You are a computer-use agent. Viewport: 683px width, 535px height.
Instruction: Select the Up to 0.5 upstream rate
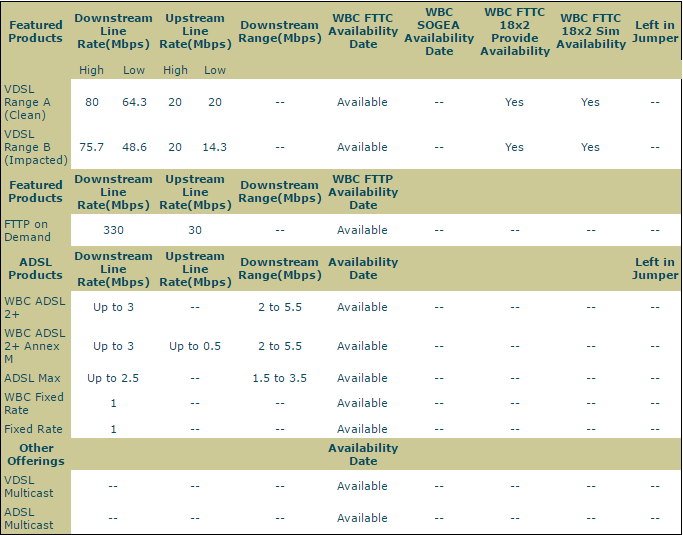point(195,346)
